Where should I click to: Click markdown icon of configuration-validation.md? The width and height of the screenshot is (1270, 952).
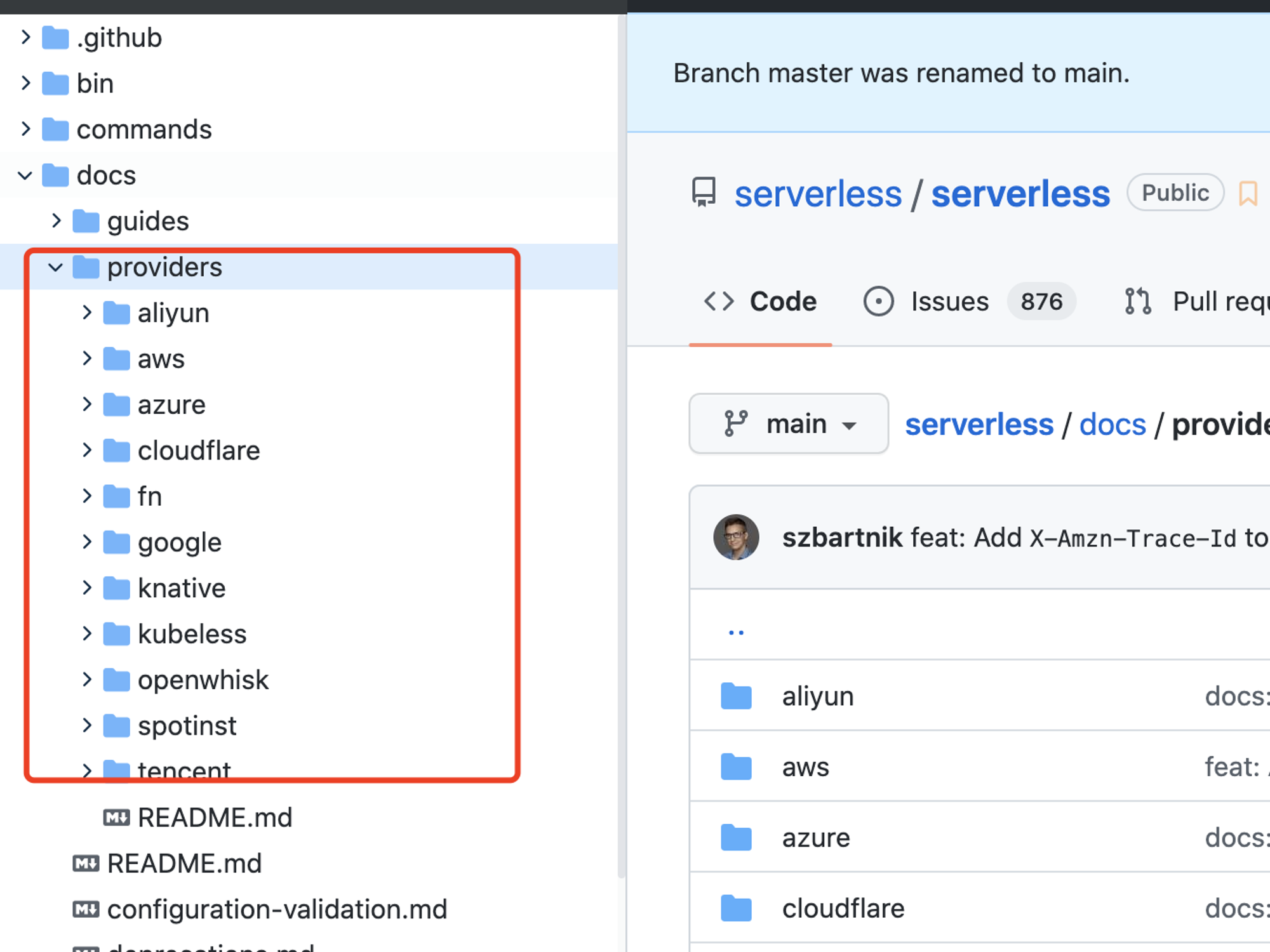(x=86, y=909)
